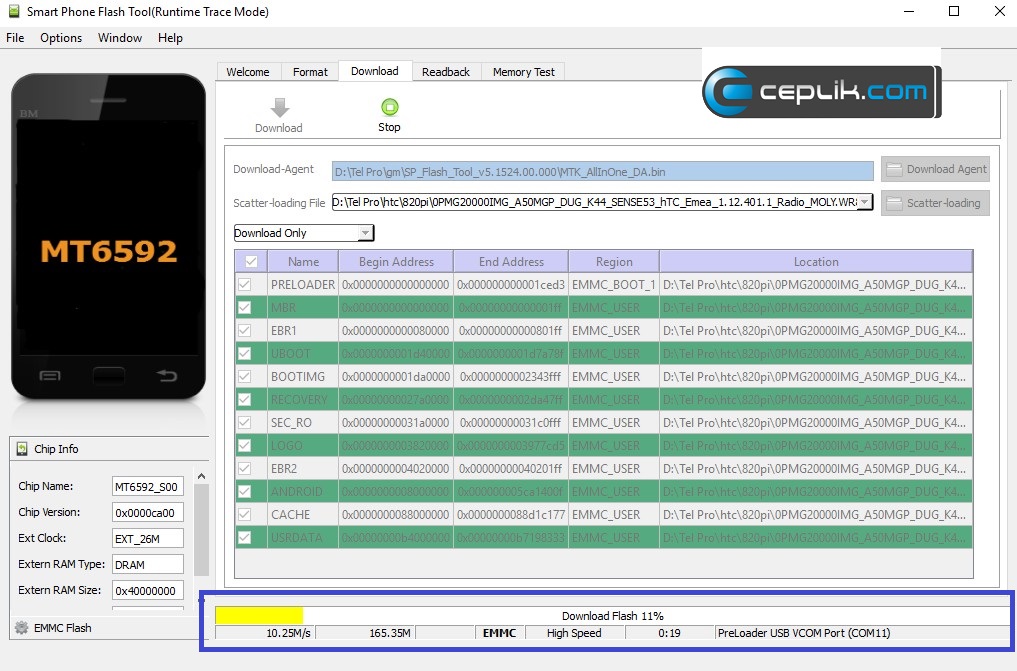1017x671 pixels.
Task: Click the Scatter-loading button
Action: 935,203
